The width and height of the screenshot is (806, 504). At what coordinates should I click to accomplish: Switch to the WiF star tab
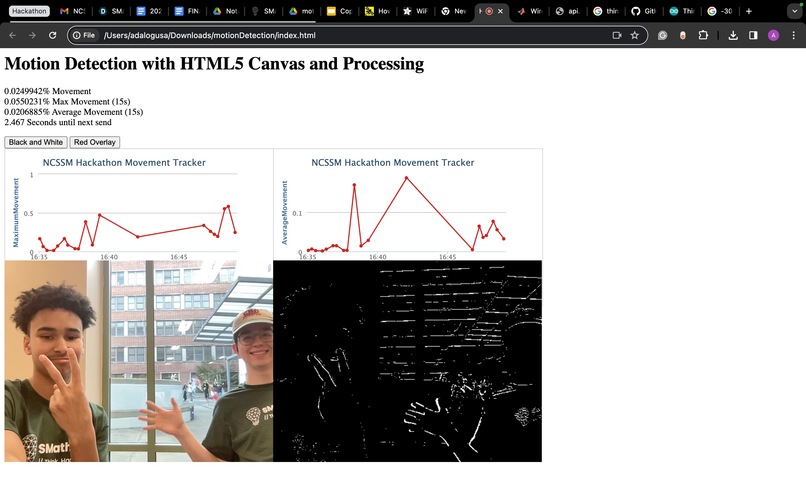415,11
